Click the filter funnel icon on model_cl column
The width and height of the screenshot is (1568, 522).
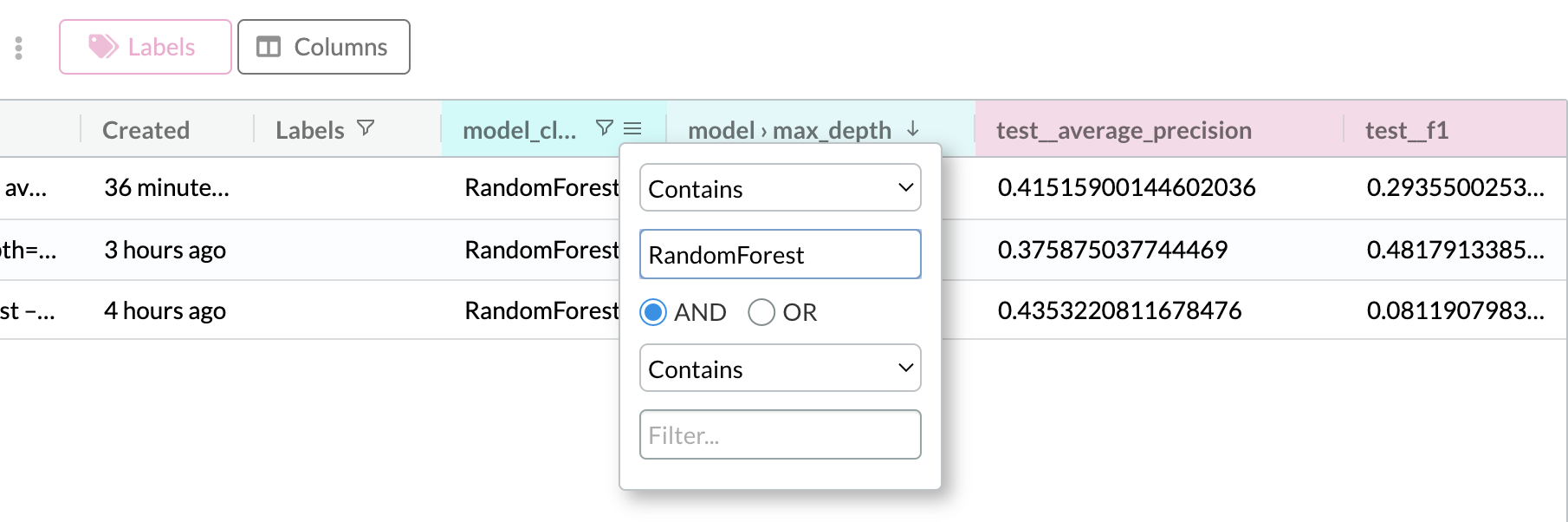(605, 128)
